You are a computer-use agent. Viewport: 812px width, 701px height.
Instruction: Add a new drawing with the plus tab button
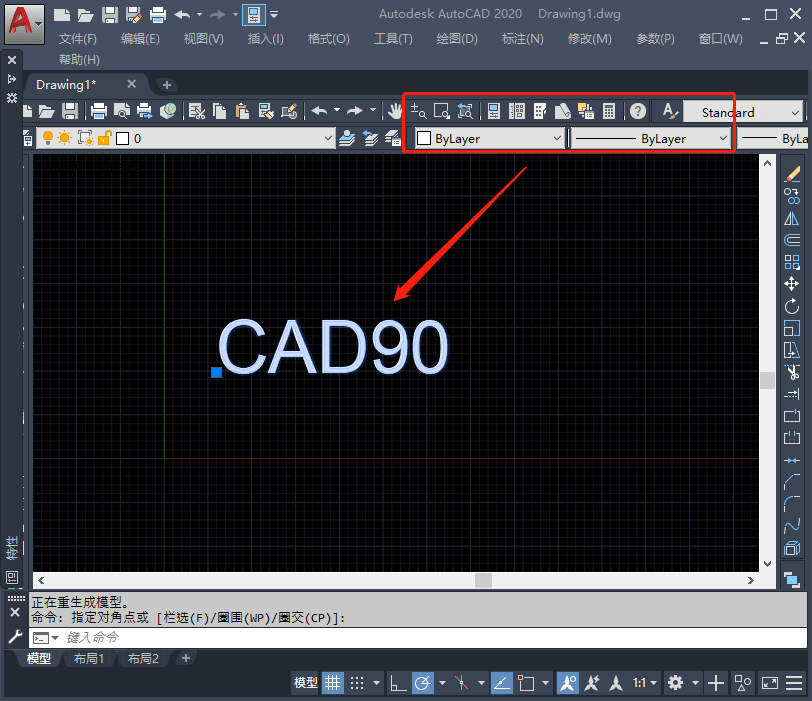coord(167,86)
